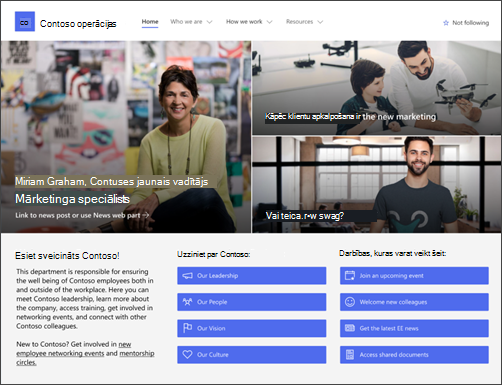Click the Miriam Graham portrait image

pyautogui.click(x=126, y=137)
